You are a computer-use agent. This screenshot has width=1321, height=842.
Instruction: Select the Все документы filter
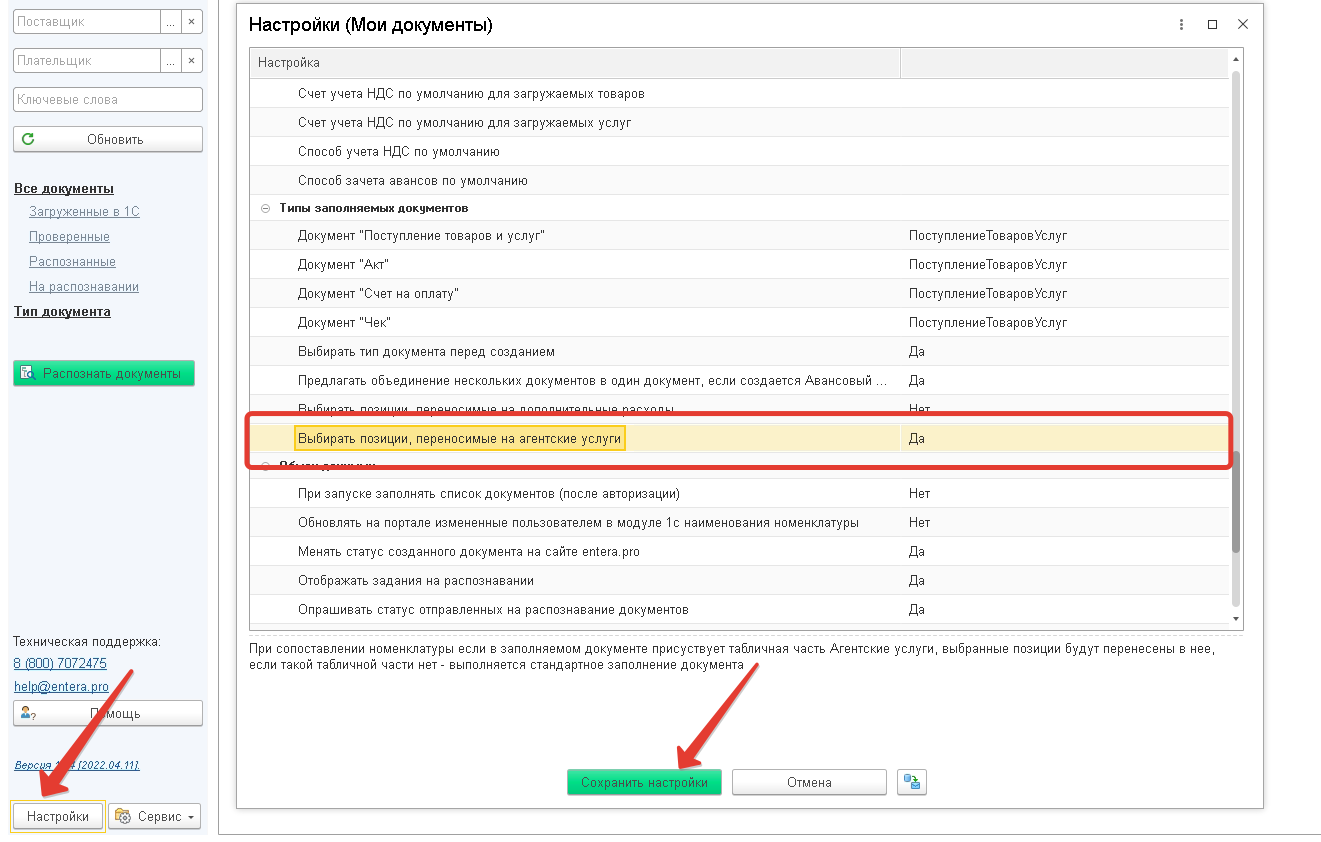[64, 188]
